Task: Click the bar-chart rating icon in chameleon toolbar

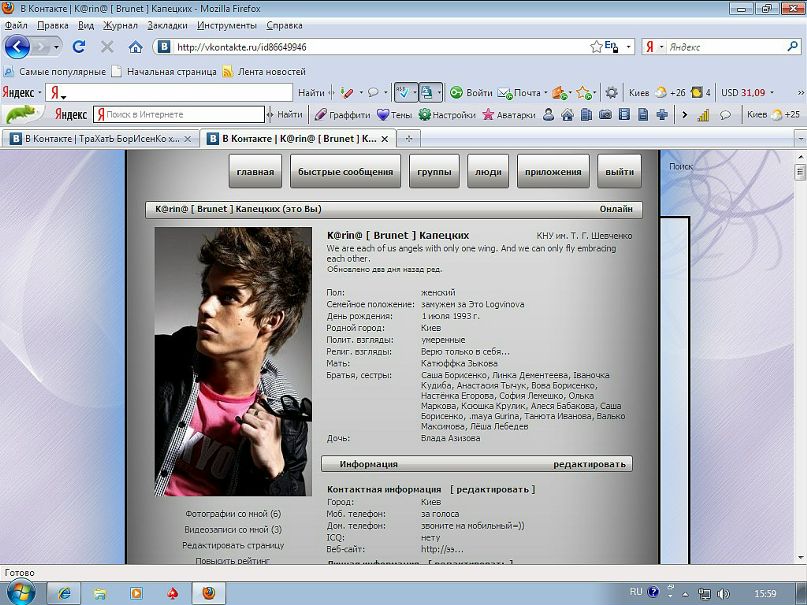Action: click(703, 115)
